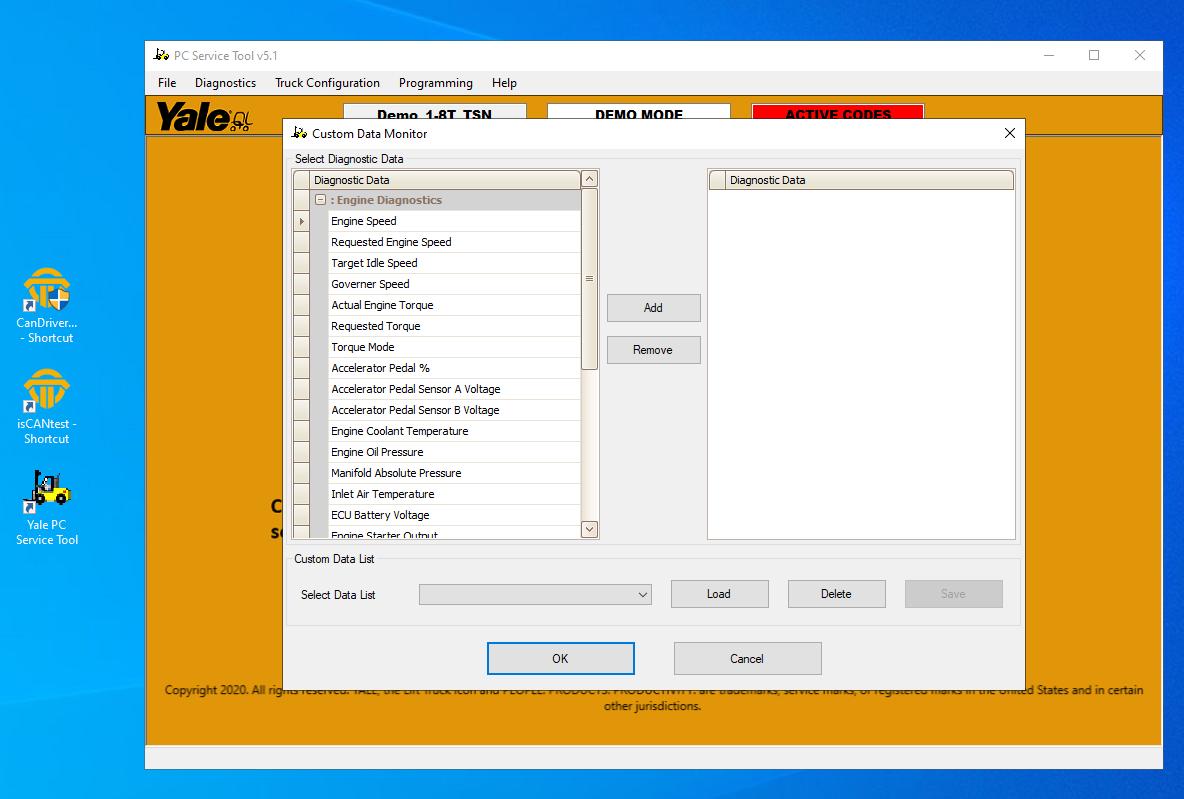1184x799 pixels.
Task: Select the Engine Coolant Temperature row
Action: point(400,430)
